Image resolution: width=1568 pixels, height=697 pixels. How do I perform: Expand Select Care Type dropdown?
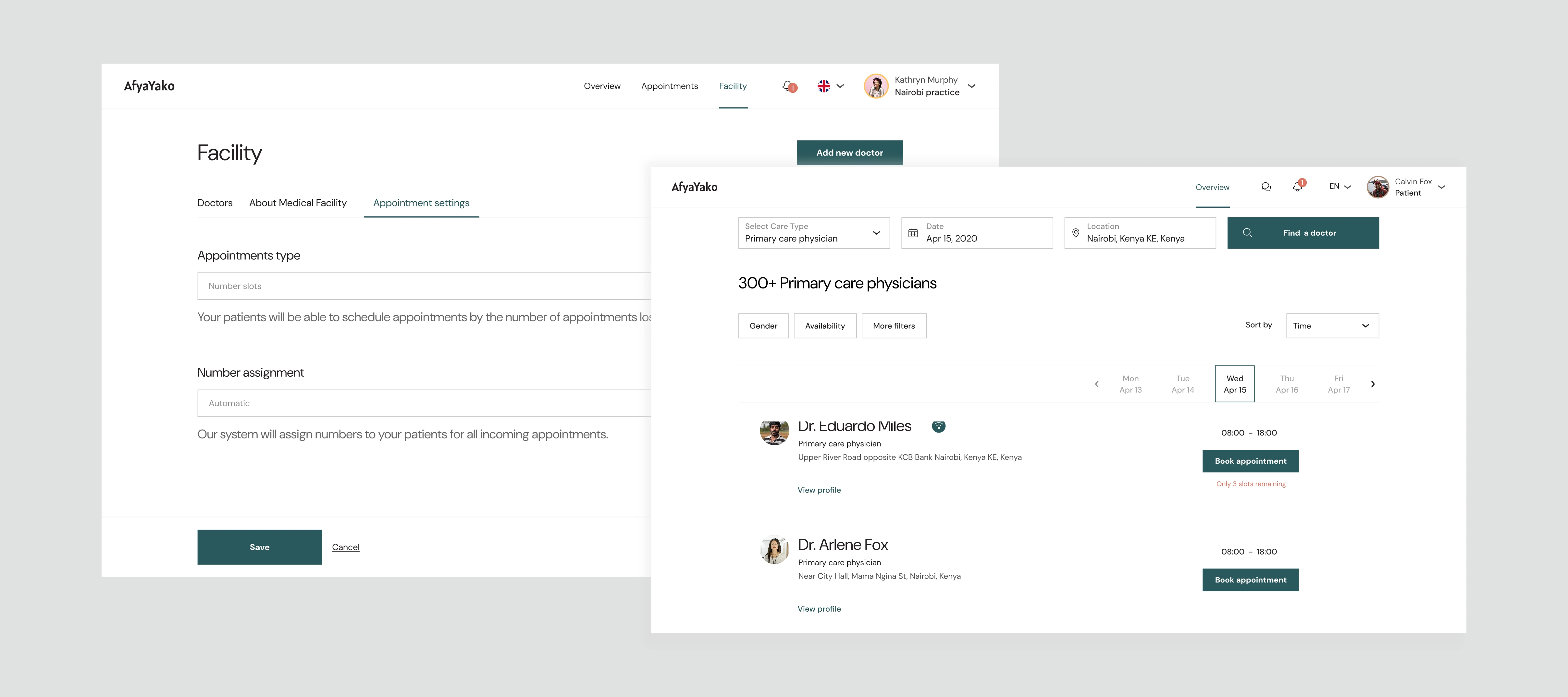[814, 233]
